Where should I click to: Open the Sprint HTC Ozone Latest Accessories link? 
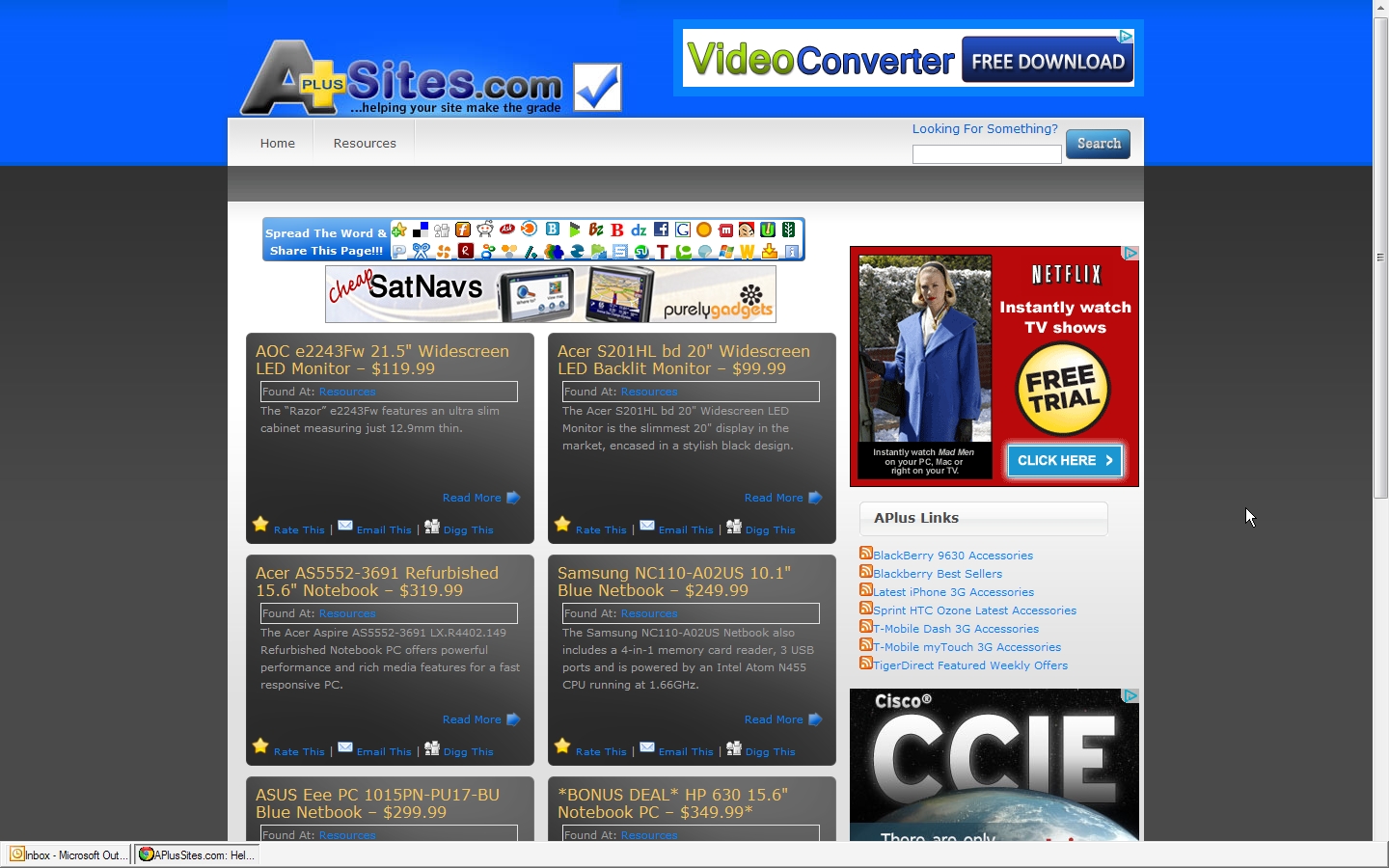point(974,610)
